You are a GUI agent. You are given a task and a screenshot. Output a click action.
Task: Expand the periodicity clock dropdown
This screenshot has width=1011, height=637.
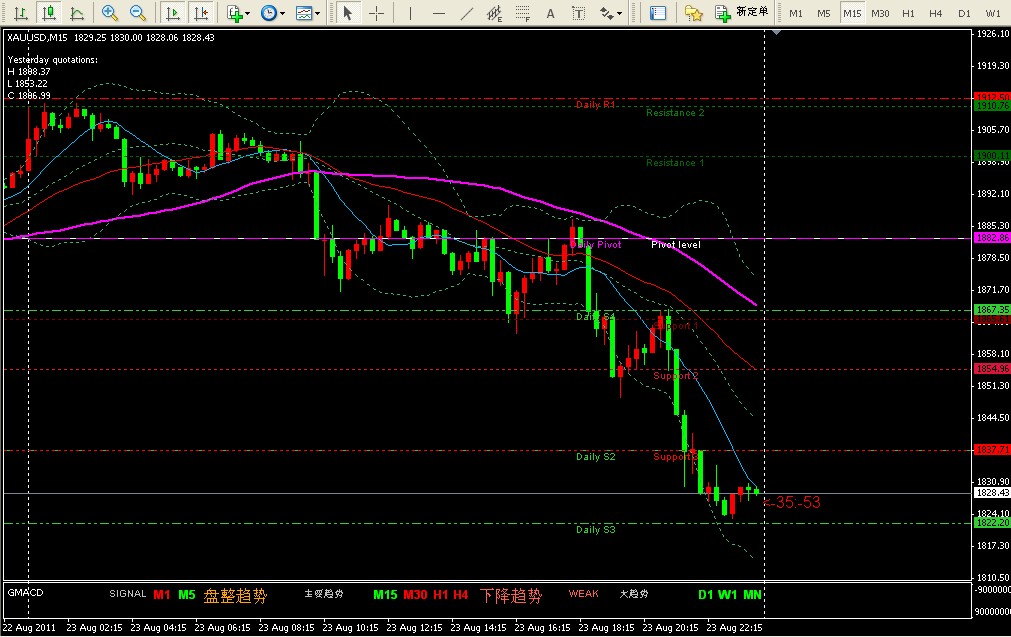pyautogui.click(x=272, y=13)
